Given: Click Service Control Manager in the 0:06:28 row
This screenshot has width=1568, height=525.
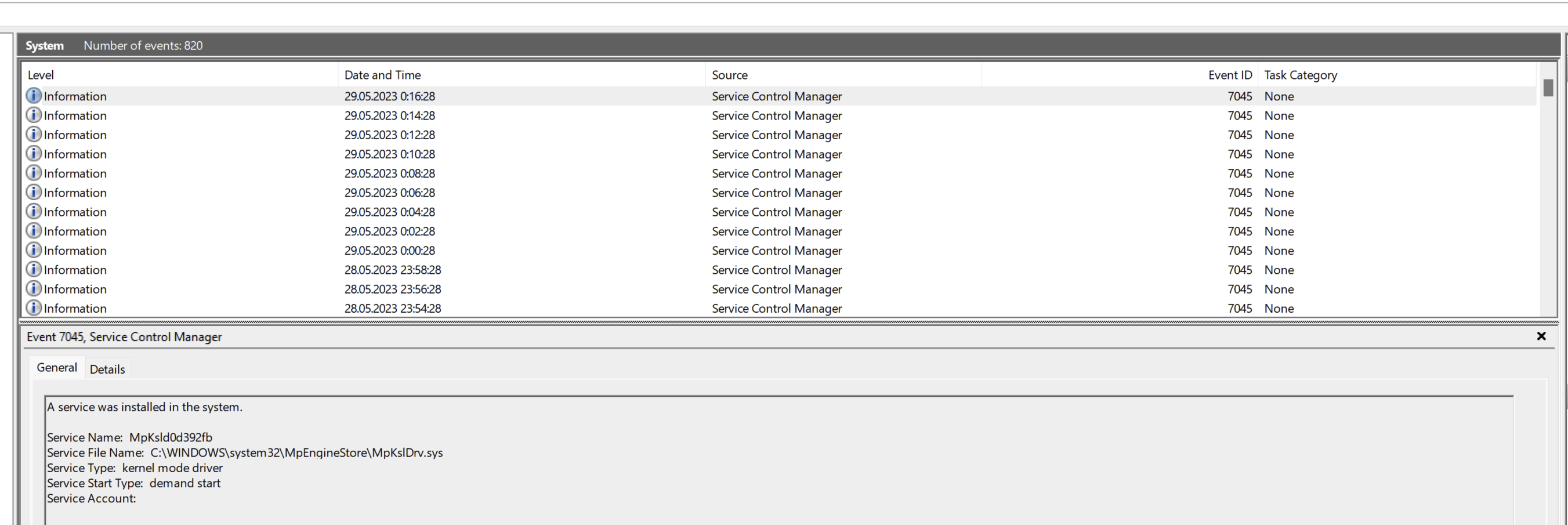Looking at the screenshot, I should 777,193.
